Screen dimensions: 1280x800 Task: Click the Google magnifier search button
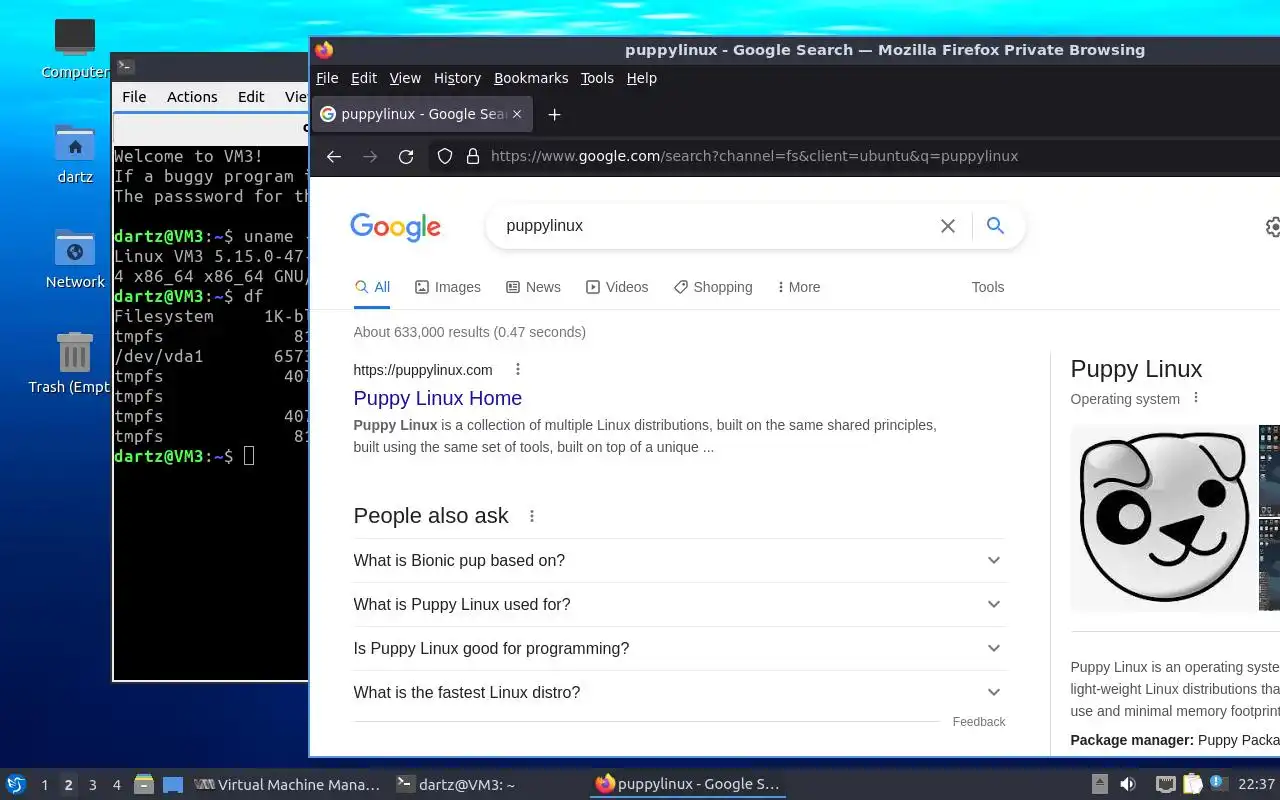(995, 226)
